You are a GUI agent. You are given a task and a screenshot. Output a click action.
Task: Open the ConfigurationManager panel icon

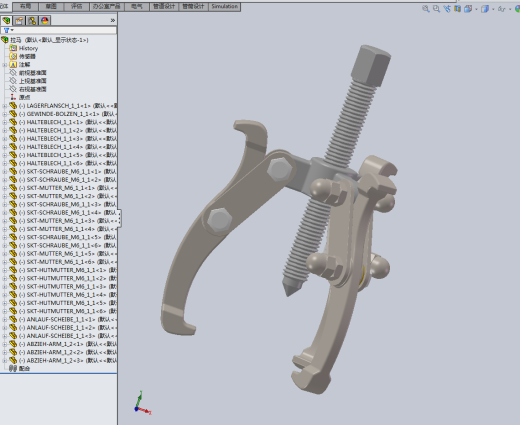coord(32,21)
